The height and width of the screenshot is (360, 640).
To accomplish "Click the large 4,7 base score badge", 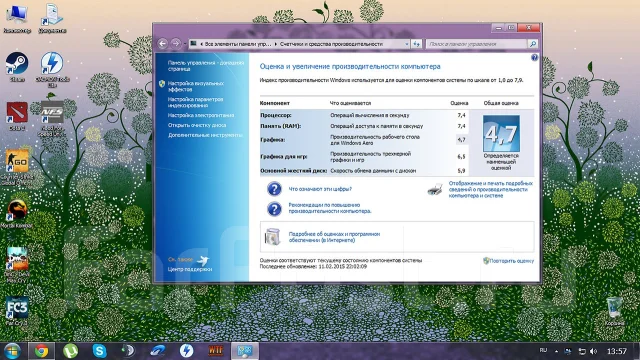I will 501,133.
